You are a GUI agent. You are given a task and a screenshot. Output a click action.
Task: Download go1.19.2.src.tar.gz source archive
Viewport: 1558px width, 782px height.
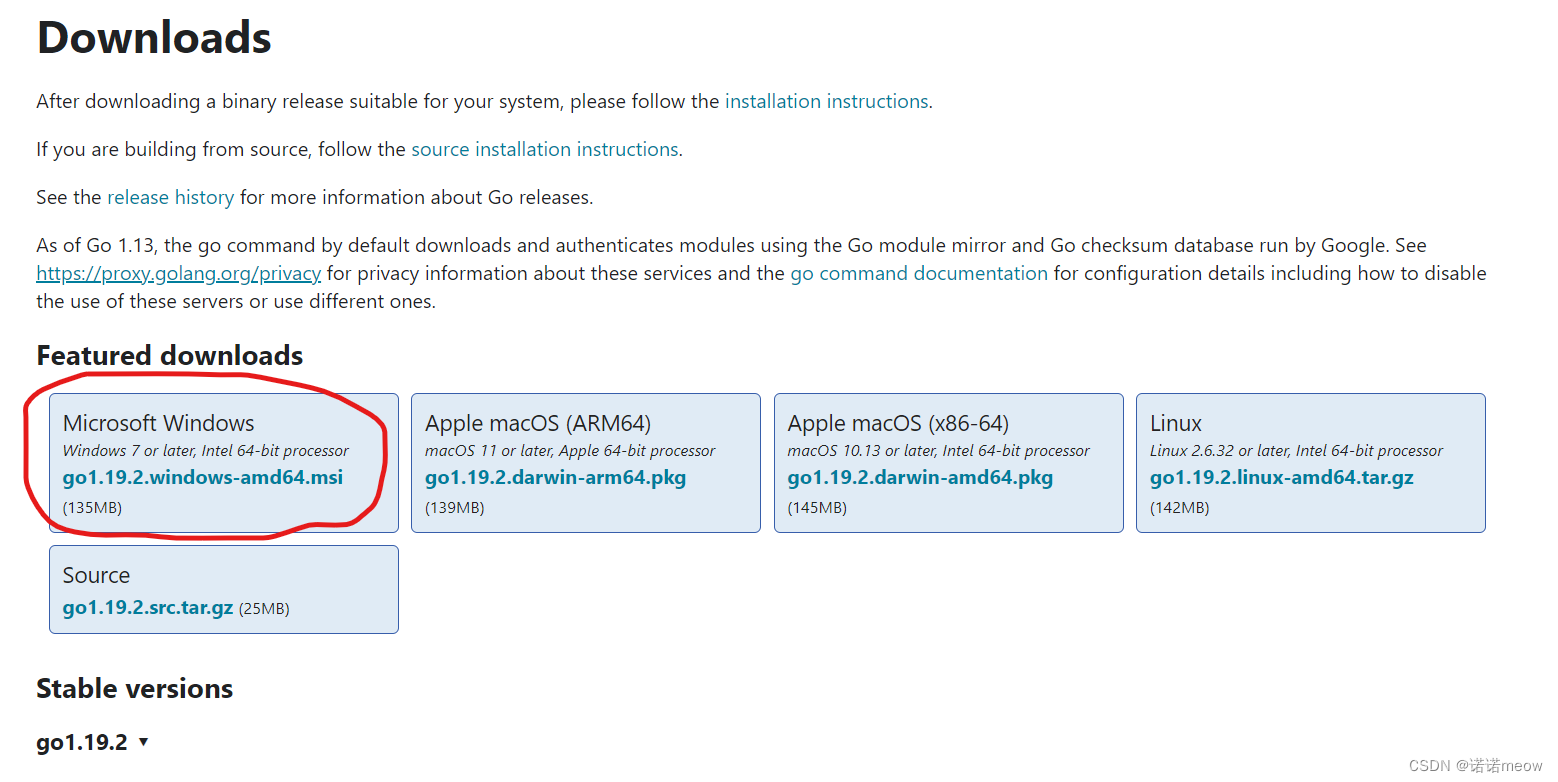[148, 607]
